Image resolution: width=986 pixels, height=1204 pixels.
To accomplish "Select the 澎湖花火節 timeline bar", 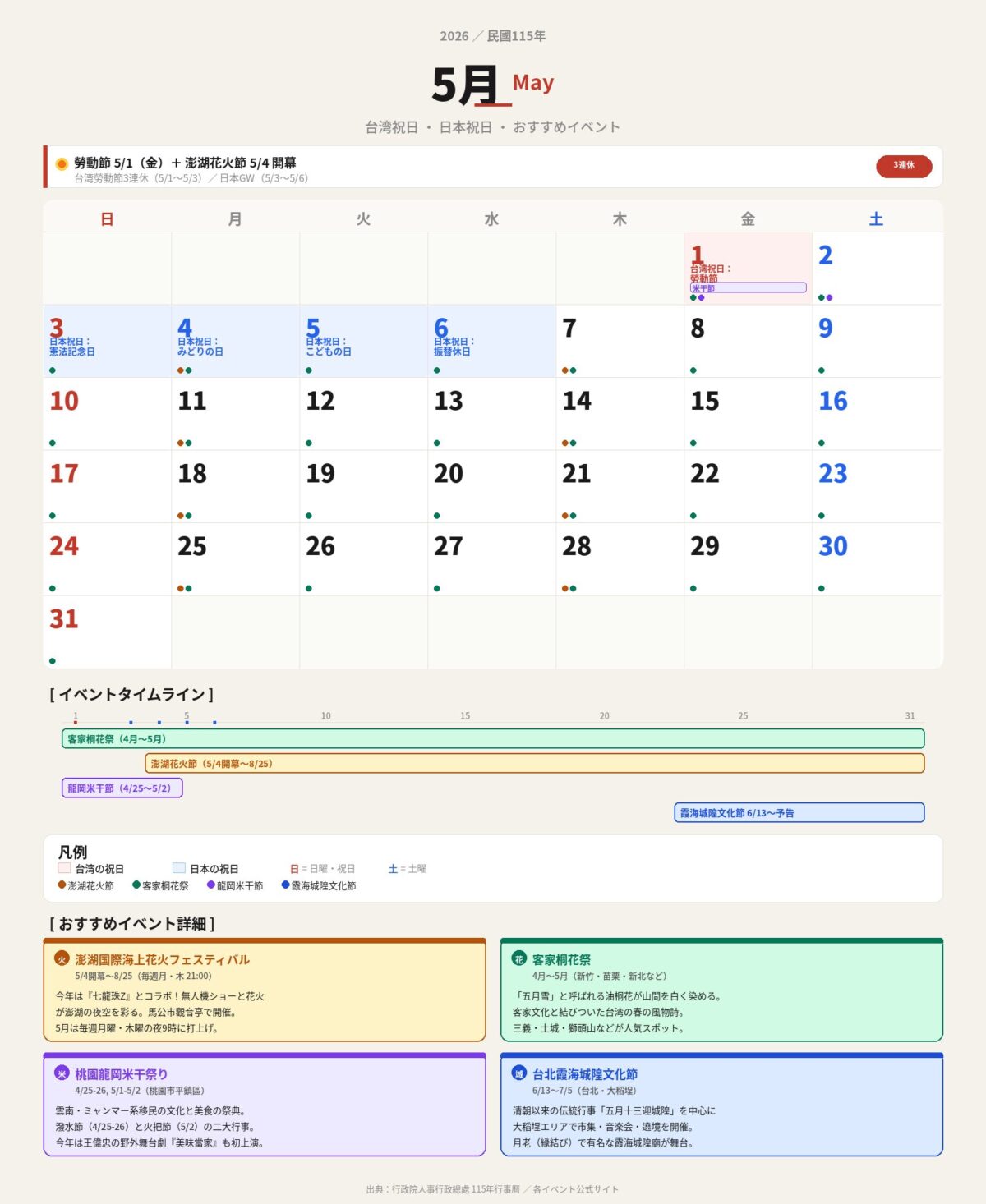I will [534, 764].
